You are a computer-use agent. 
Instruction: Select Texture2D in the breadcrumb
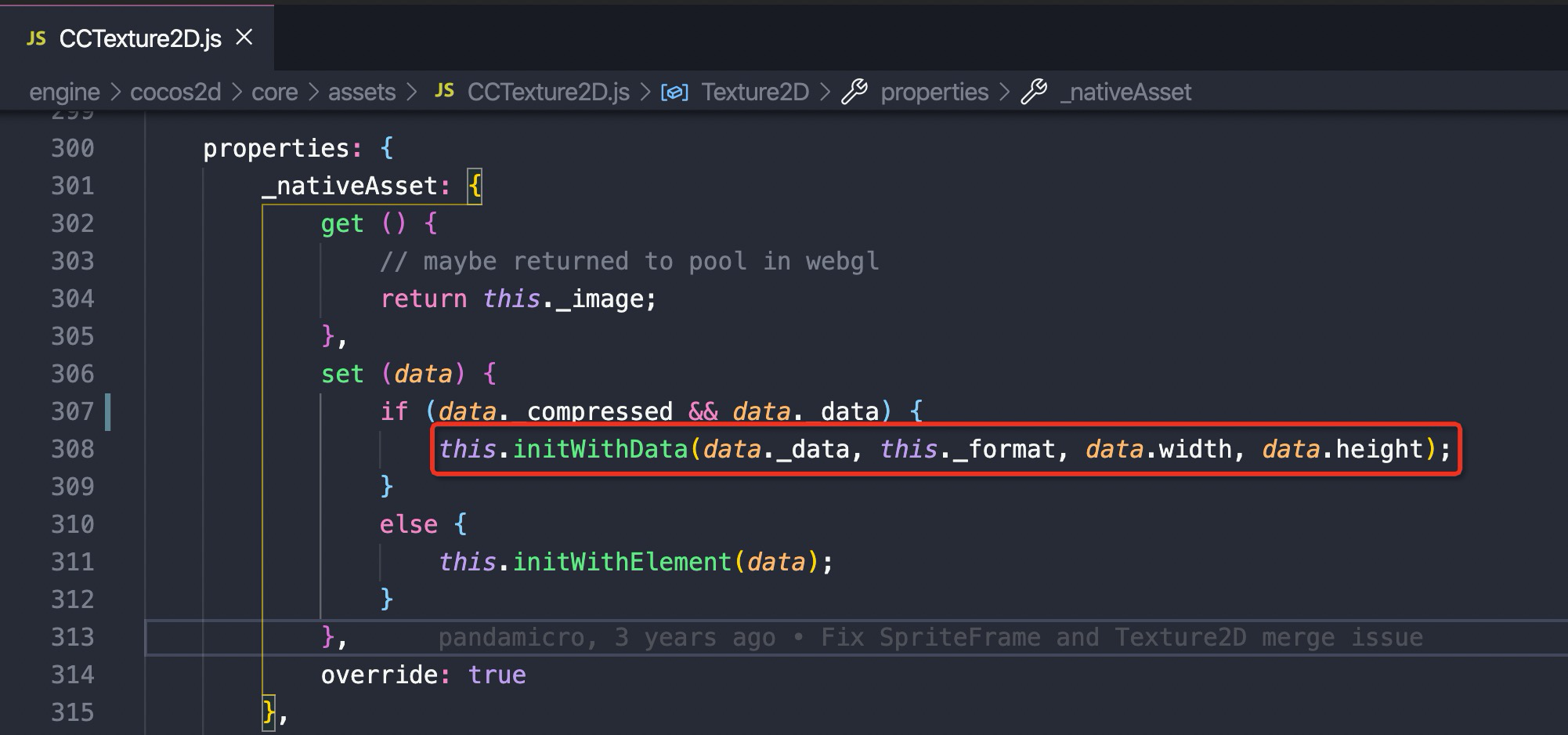pos(754,92)
